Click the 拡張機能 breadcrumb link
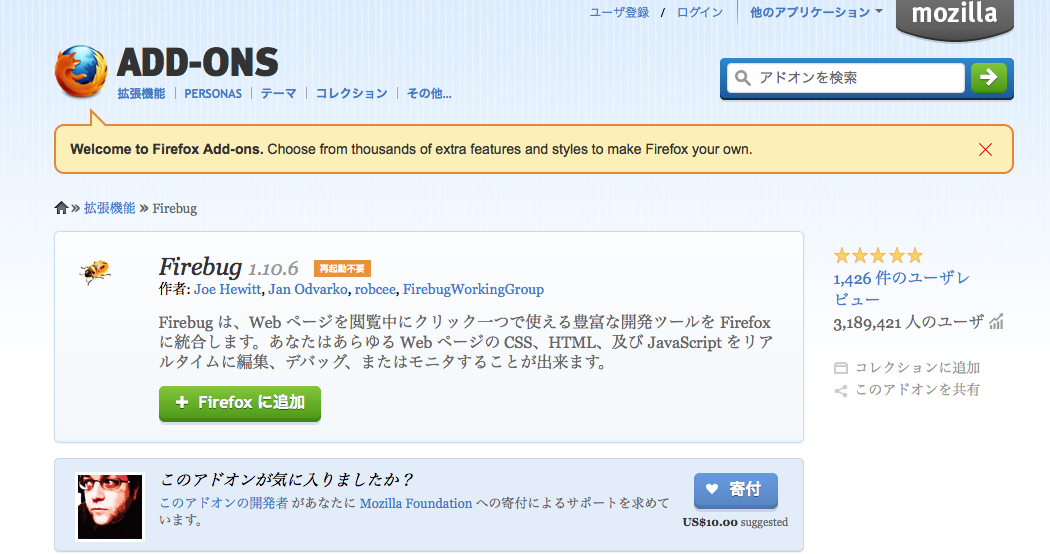 tap(109, 208)
